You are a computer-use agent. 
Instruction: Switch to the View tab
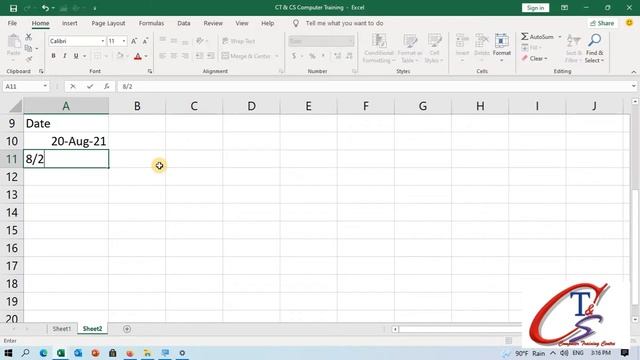pyautogui.click(x=242, y=23)
